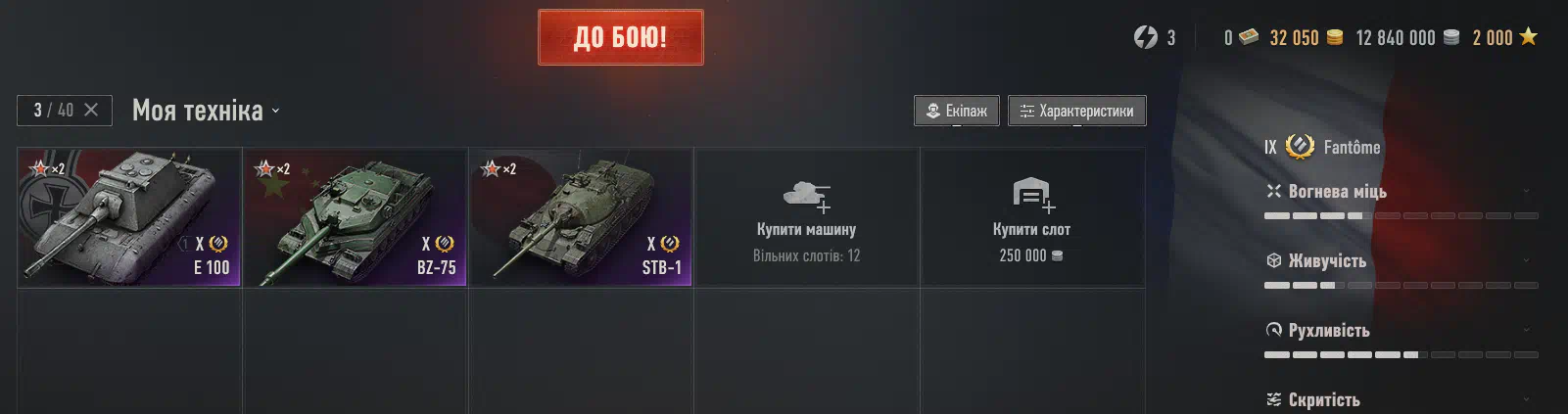Click the buy vehicle tank icon
Viewport: 1568px width, 414px height.
(x=807, y=195)
